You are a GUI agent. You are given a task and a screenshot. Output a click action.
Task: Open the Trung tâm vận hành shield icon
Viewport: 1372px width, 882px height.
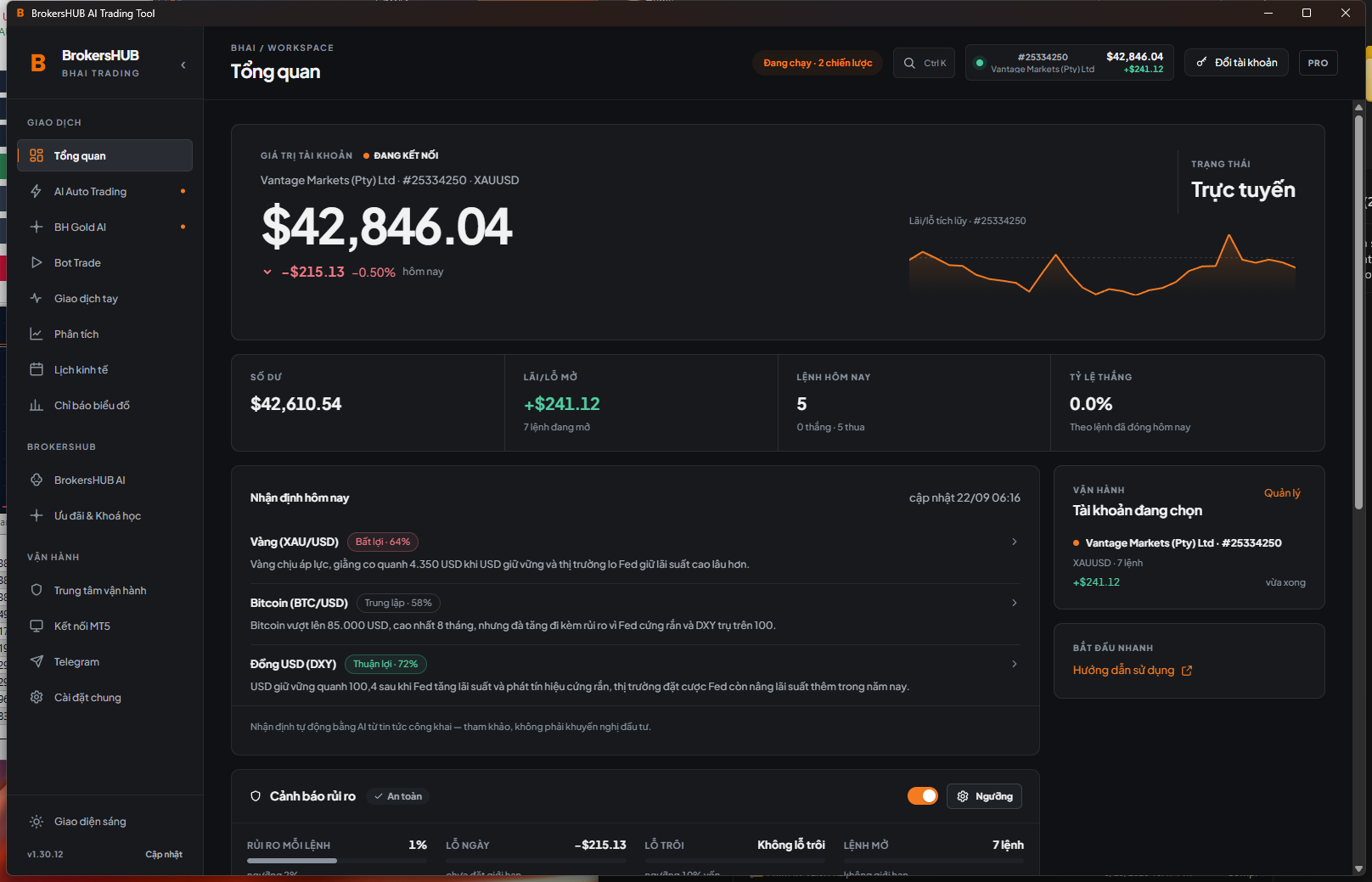(x=37, y=590)
